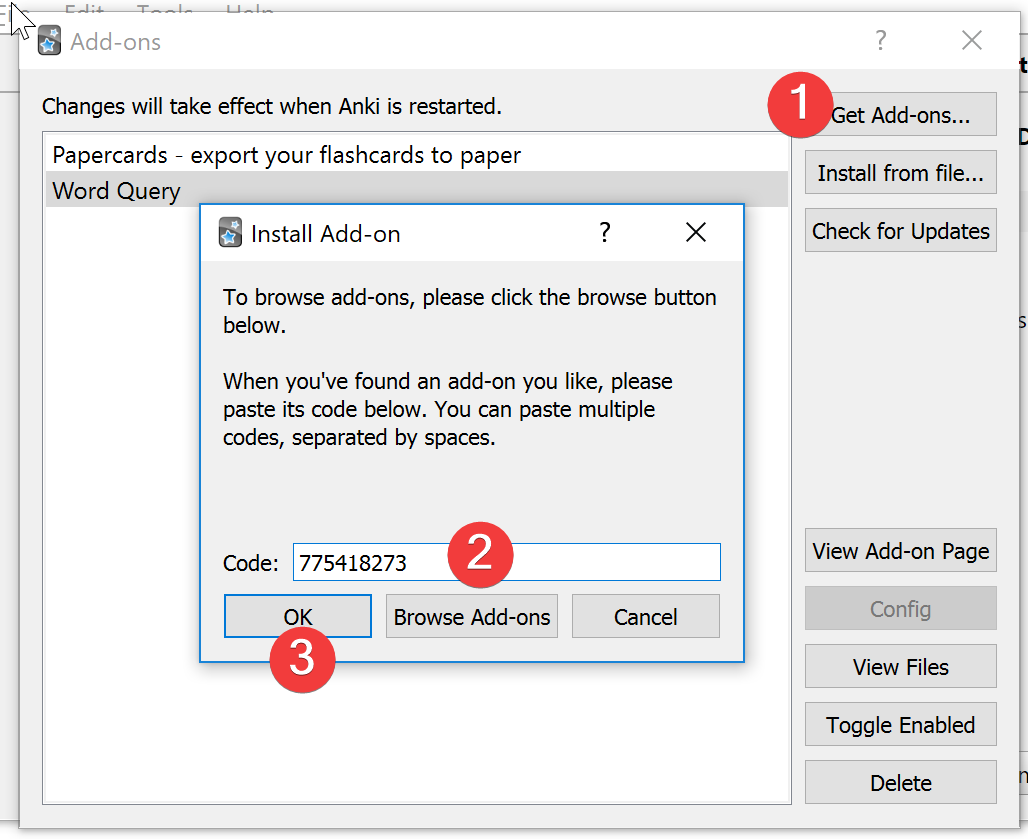Click the 'Changes will take effect' notice text
This screenshot has height=839, width=1028.
[x=272, y=106]
